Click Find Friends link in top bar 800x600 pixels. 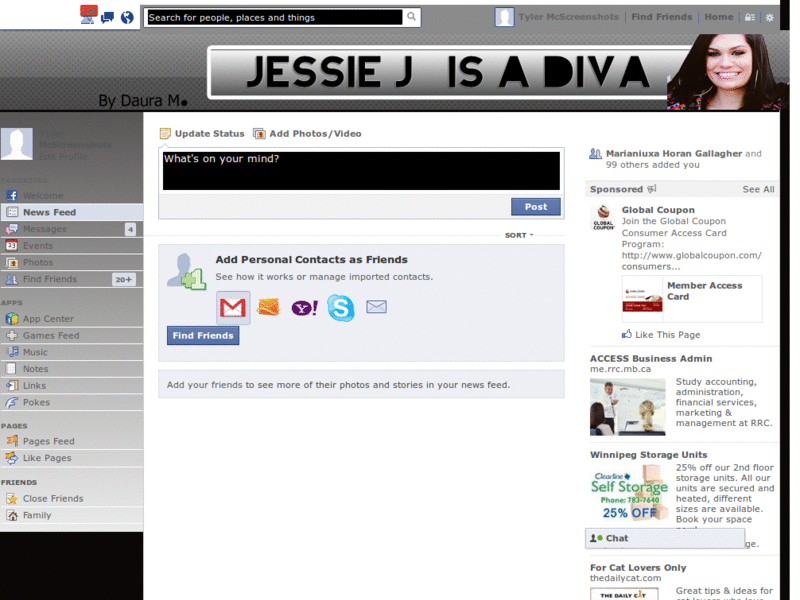pyautogui.click(x=662, y=17)
